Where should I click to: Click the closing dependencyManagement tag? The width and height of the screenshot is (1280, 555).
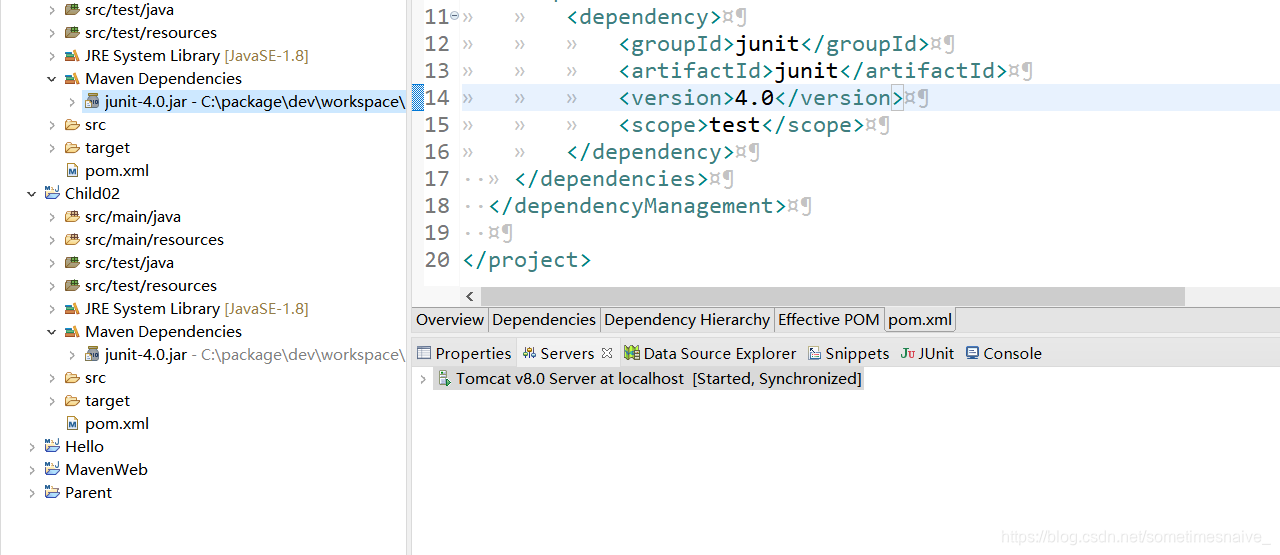[638, 206]
